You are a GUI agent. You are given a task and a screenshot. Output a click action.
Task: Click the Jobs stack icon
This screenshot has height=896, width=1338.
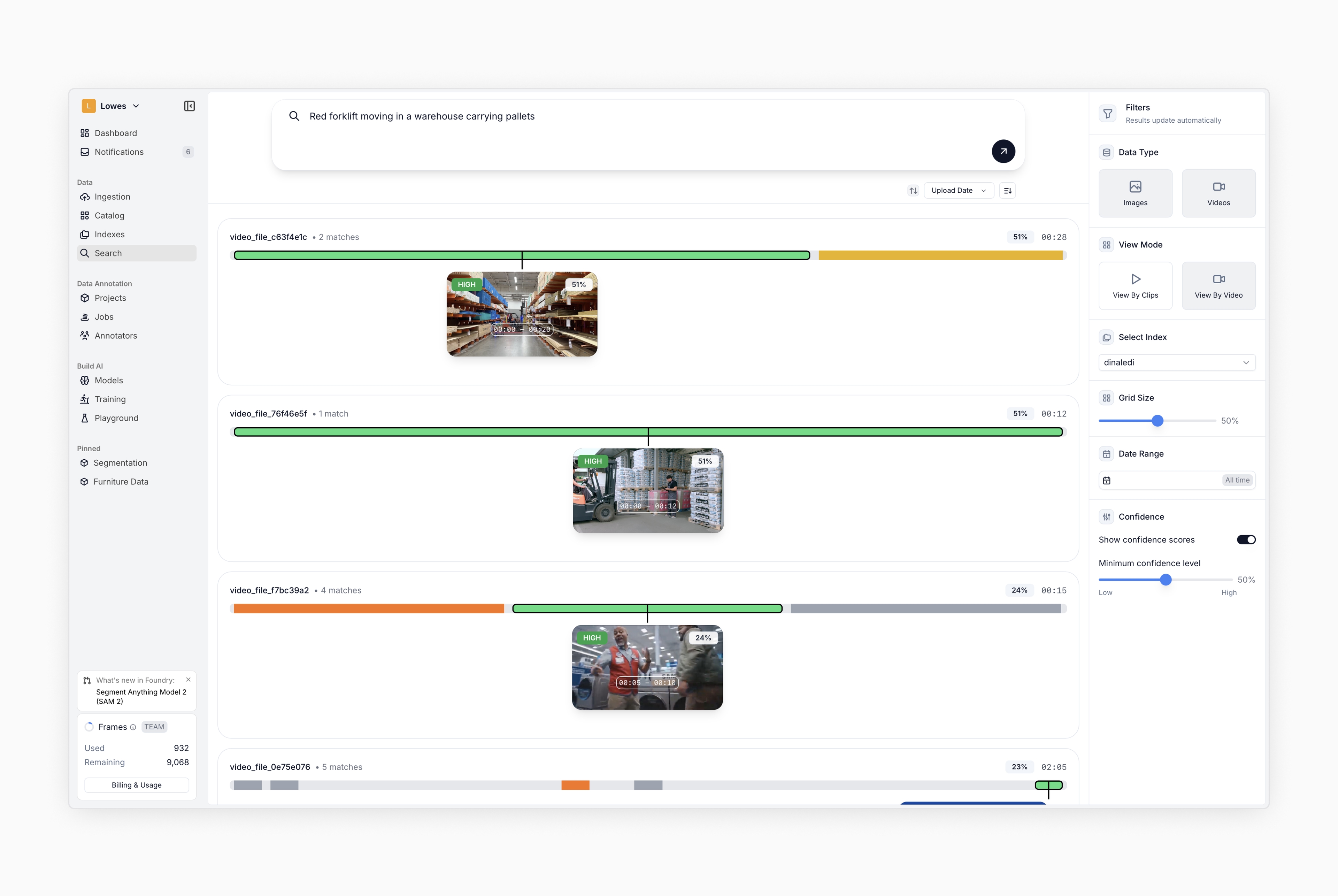(85, 317)
